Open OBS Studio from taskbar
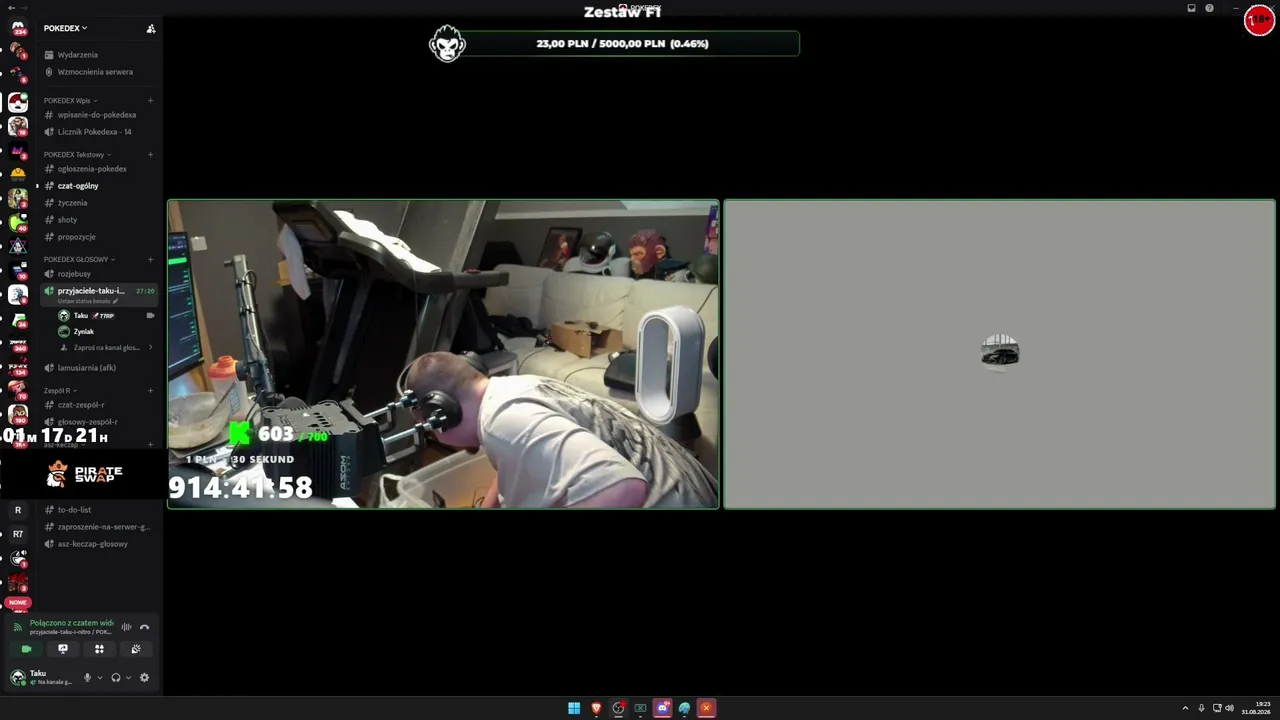This screenshot has height=720, width=1280. (618, 709)
